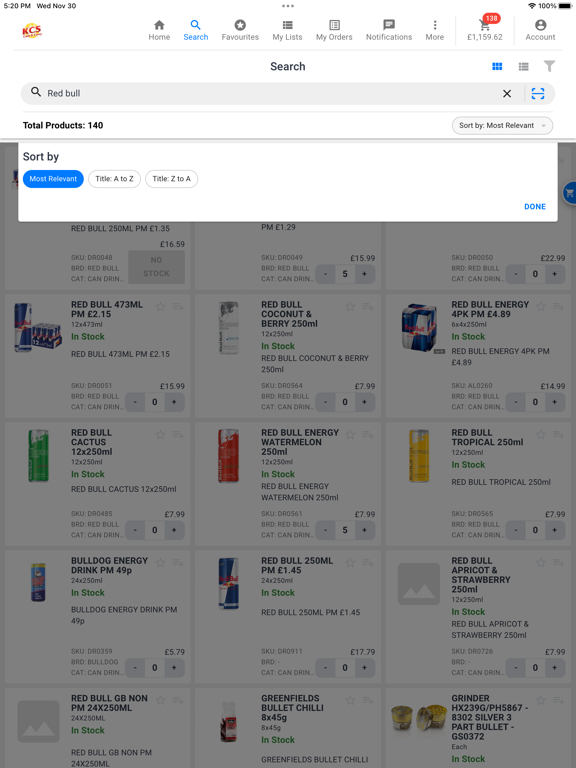Add Red Bull GB Non PM to list
The width and height of the screenshot is (576, 768).
click(178, 700)
